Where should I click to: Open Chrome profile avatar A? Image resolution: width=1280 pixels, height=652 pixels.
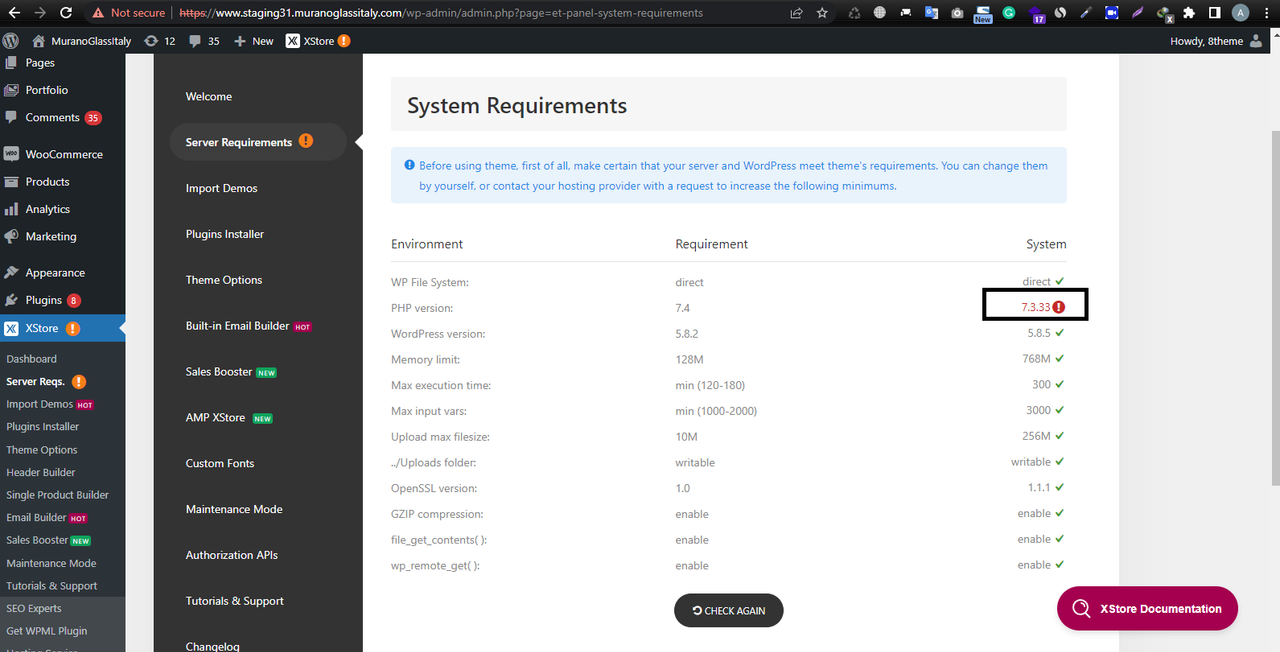pos(1241,13)
